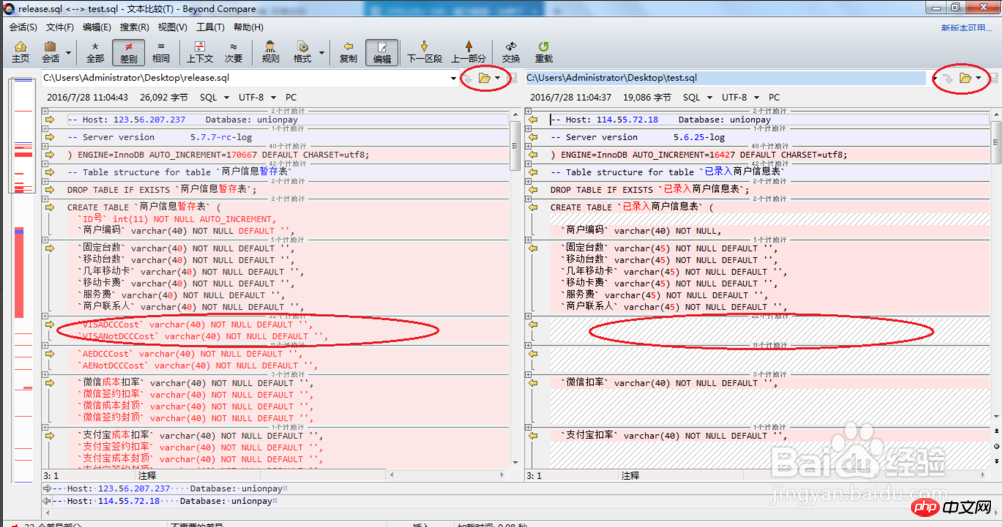This screenshot has height=527, width=1002.
Task: Jump to previous section with 上一部分
Action: (x=468, y=52)
